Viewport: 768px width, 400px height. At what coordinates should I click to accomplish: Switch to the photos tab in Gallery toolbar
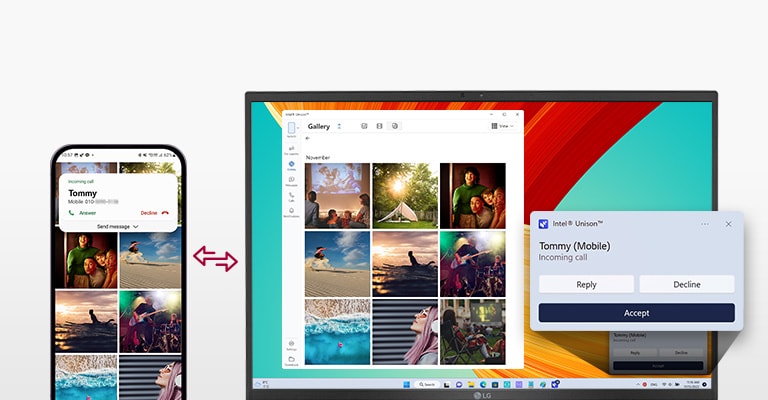coord(364,126)
